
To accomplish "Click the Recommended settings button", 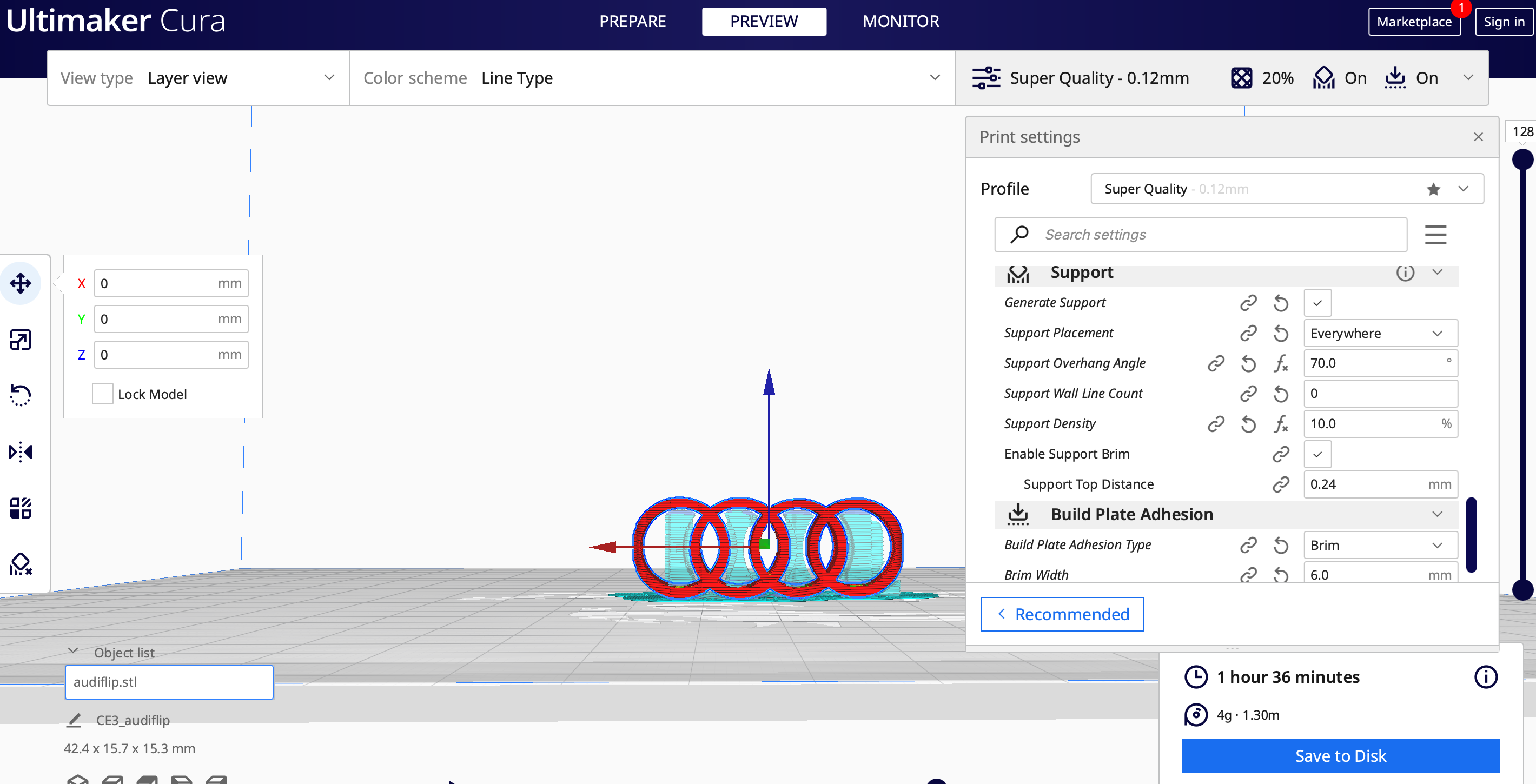I will [x=1062, y=614].
